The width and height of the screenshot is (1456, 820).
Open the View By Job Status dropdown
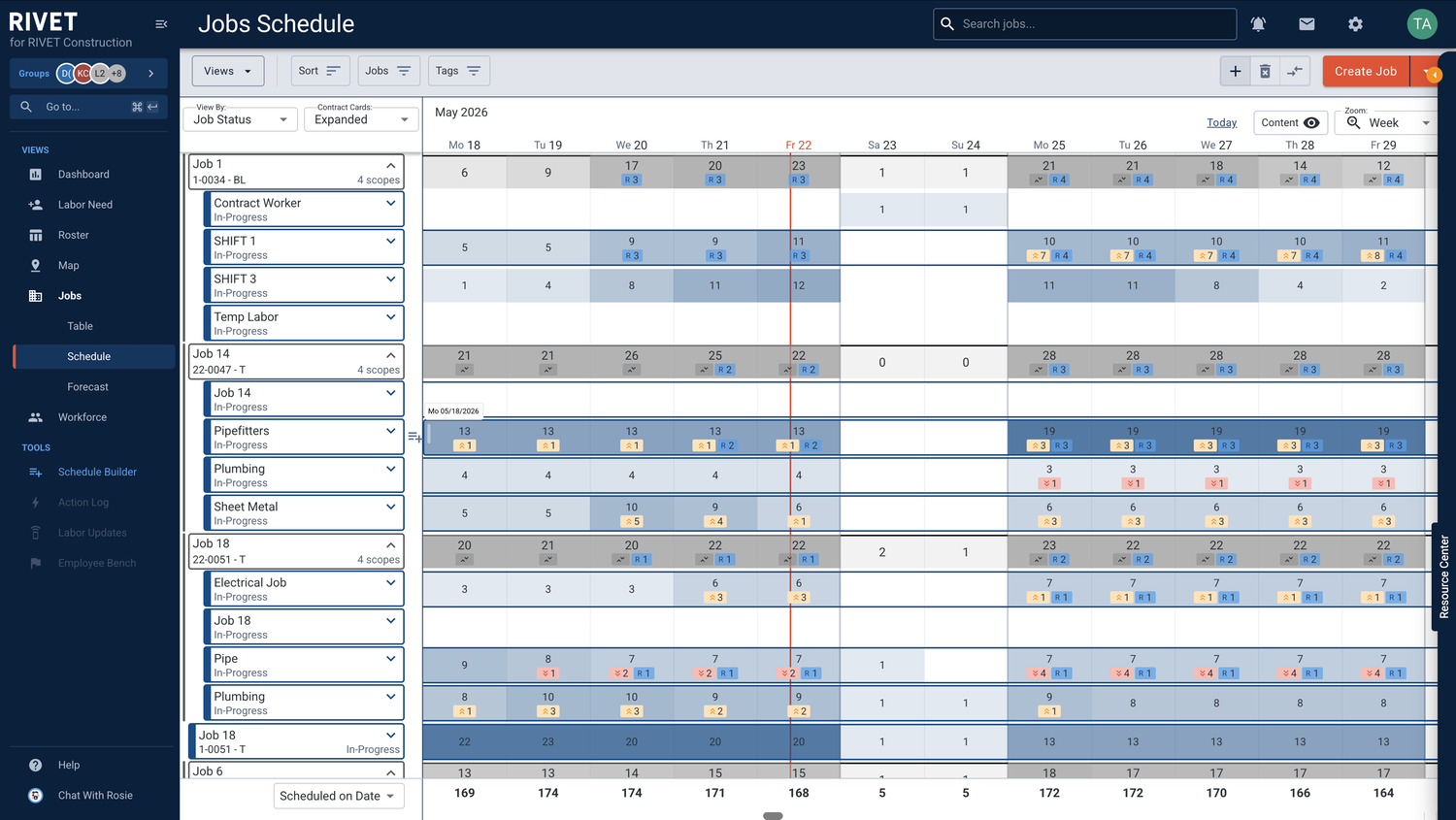241,119
